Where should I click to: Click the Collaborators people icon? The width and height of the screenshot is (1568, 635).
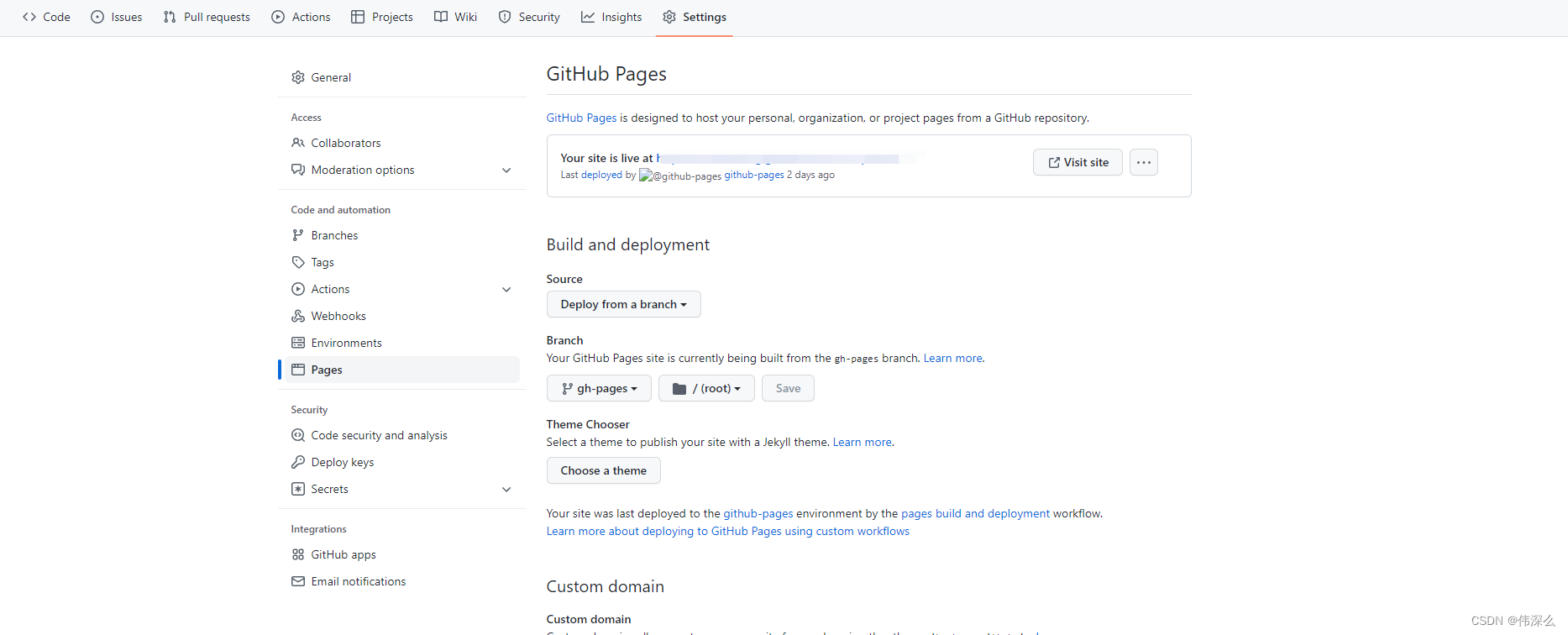298,143
